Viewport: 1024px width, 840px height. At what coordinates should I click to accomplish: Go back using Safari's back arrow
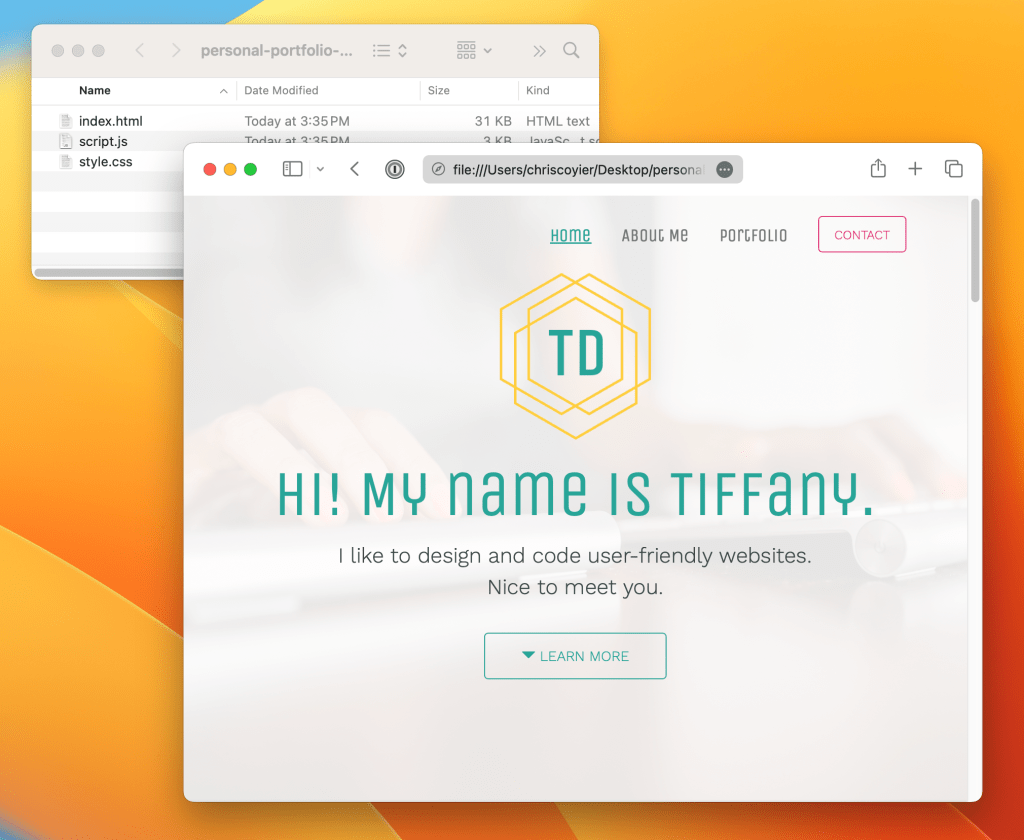(x=355, y=169)
